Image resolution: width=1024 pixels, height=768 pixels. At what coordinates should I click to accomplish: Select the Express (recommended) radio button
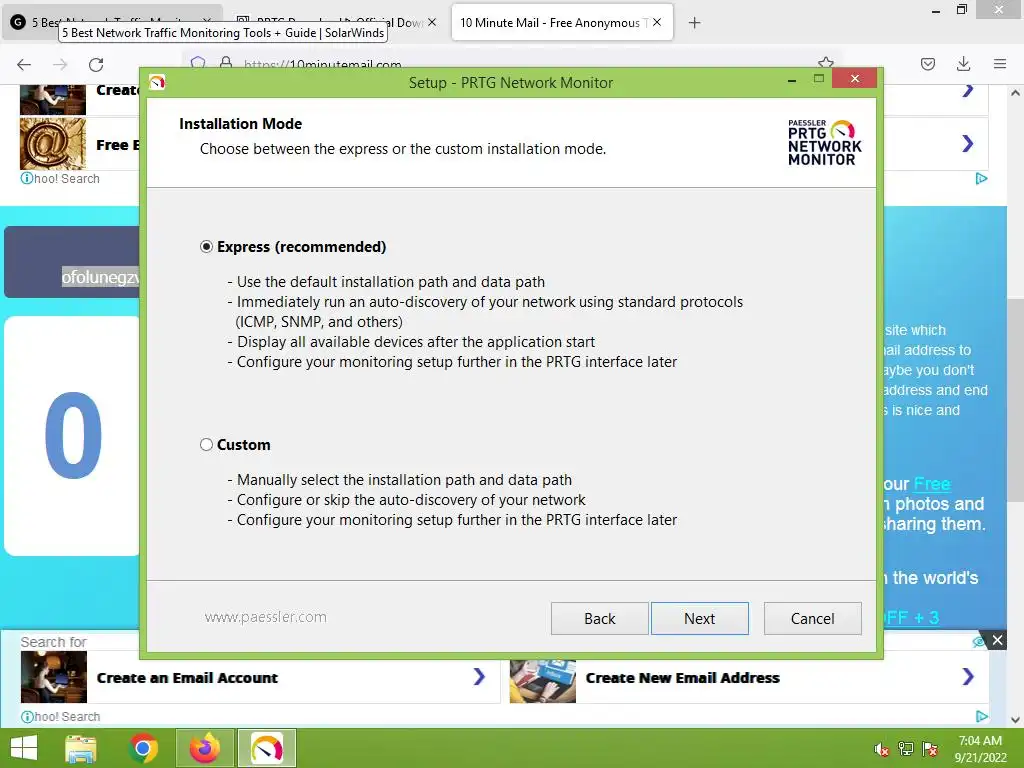tap(206, 247)
